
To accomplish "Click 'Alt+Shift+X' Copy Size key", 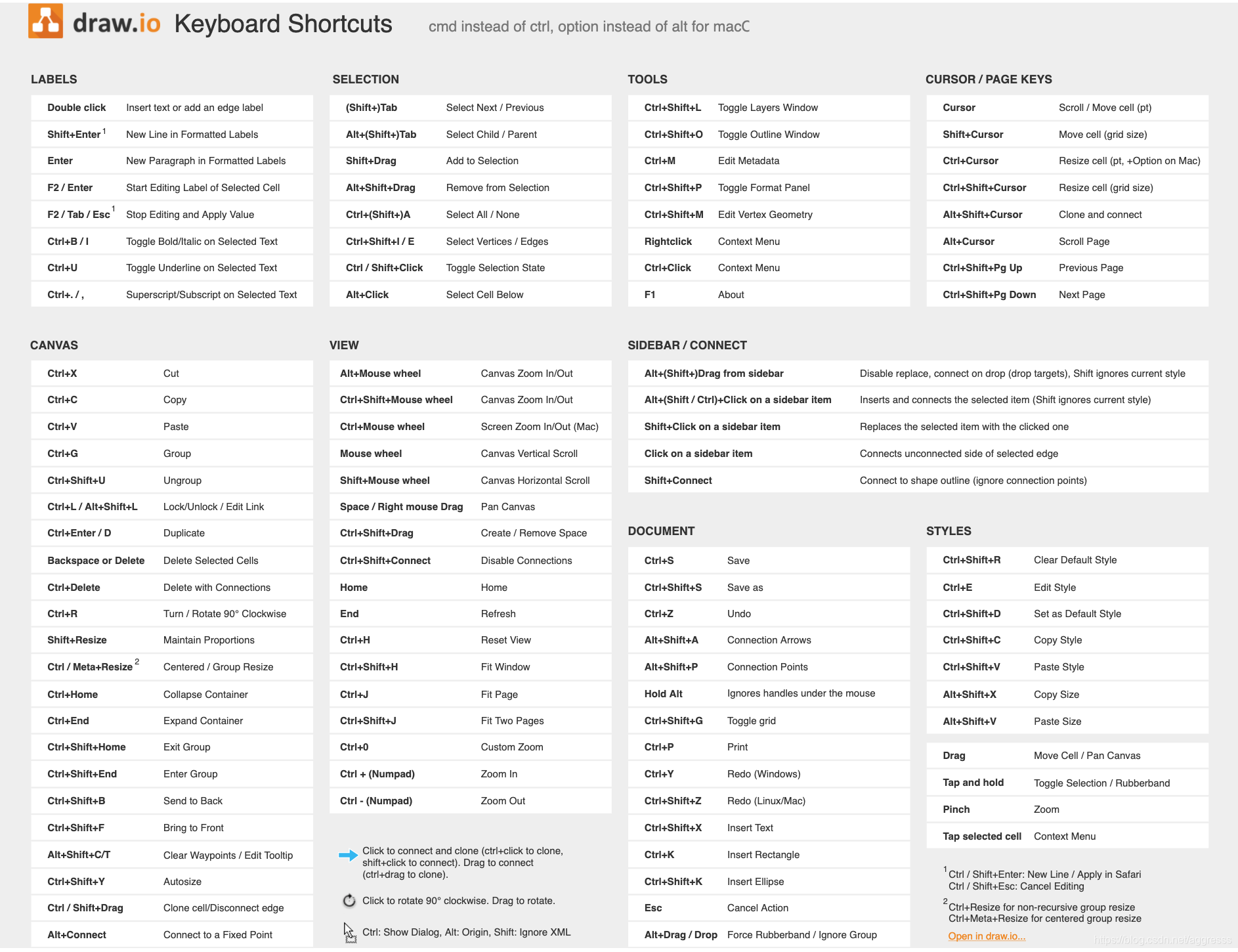I will pyautogui.click(x=970, y=695).
